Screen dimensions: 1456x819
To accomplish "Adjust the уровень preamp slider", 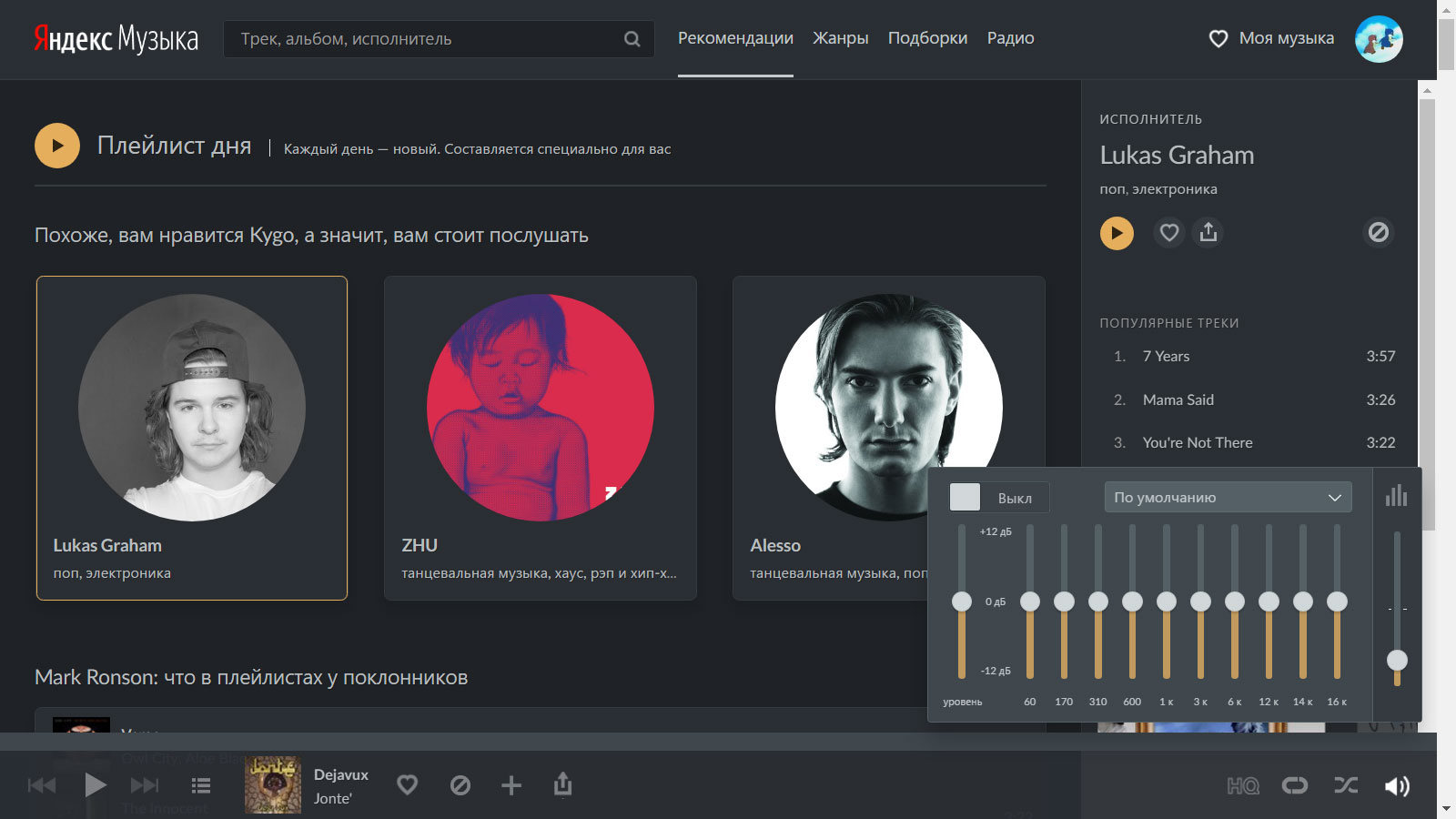I will tap(962, 602).
